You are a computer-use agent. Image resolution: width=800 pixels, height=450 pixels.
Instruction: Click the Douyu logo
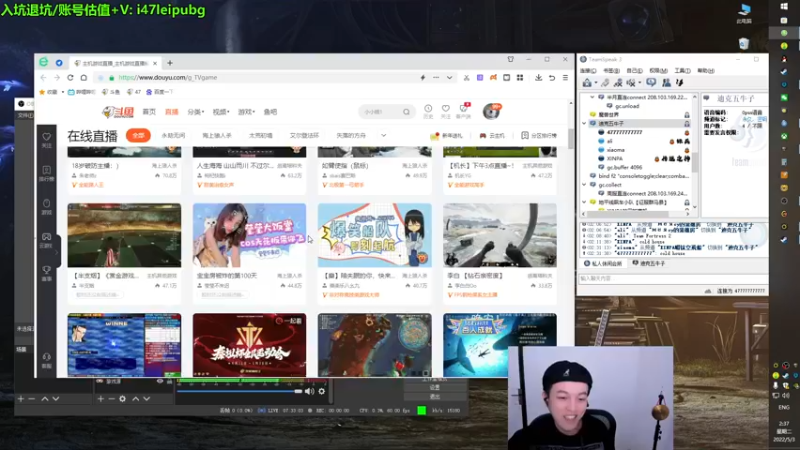(117, 112)
